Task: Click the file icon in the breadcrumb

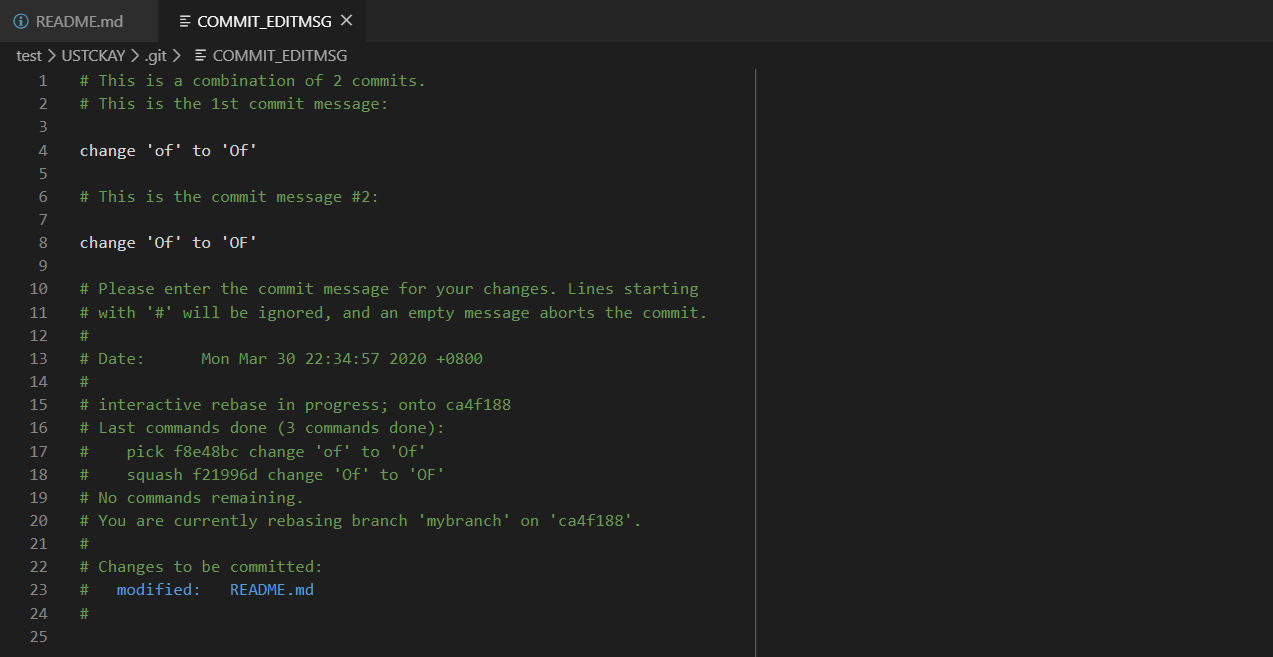Action: click(x=201, y=56)
